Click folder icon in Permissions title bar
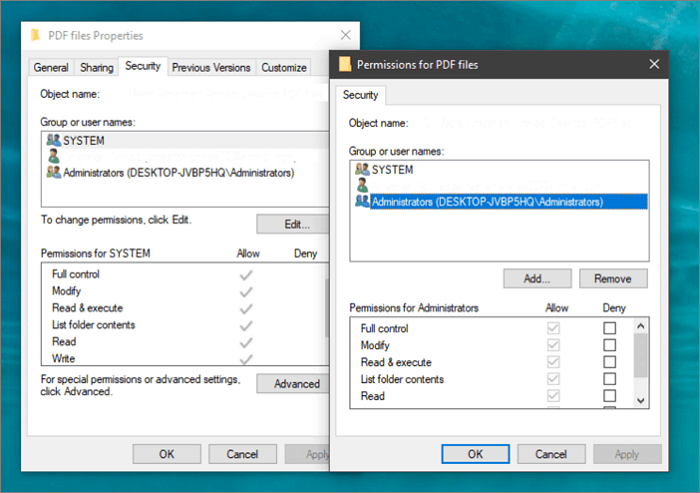 click(346, 65)
